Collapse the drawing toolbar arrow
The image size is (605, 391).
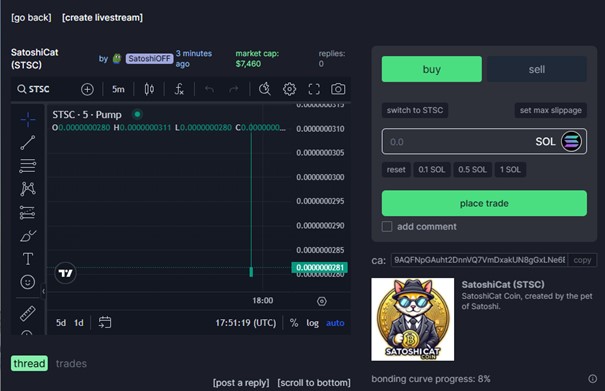pyautogui.click(x=43, y=291)
